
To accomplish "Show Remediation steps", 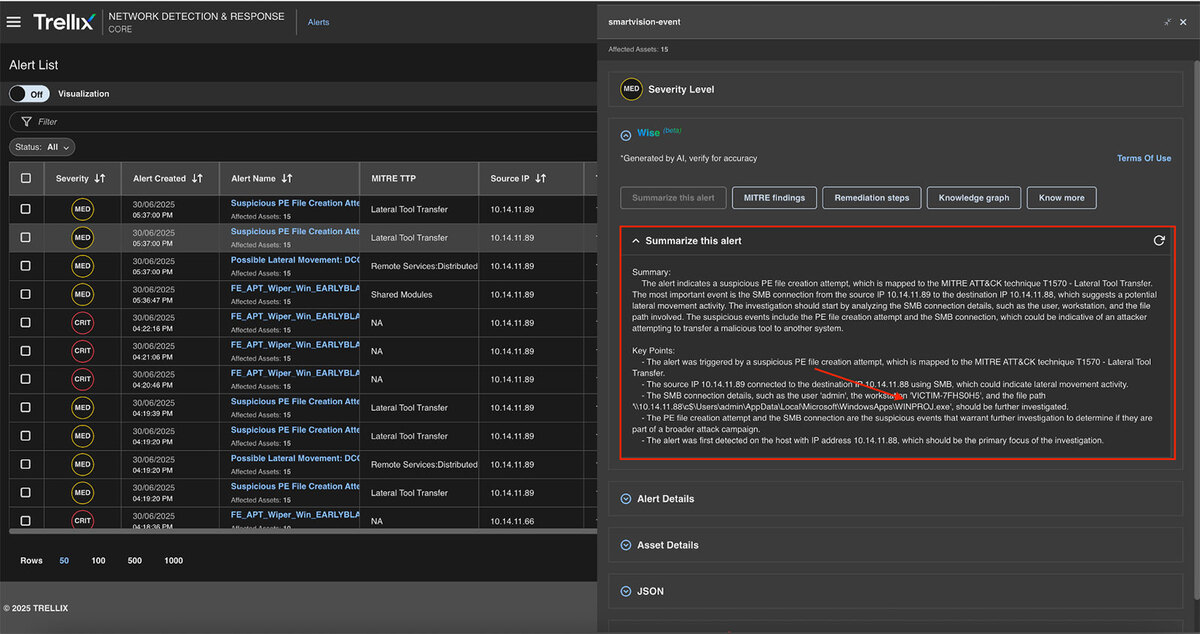I will (872, 198).
